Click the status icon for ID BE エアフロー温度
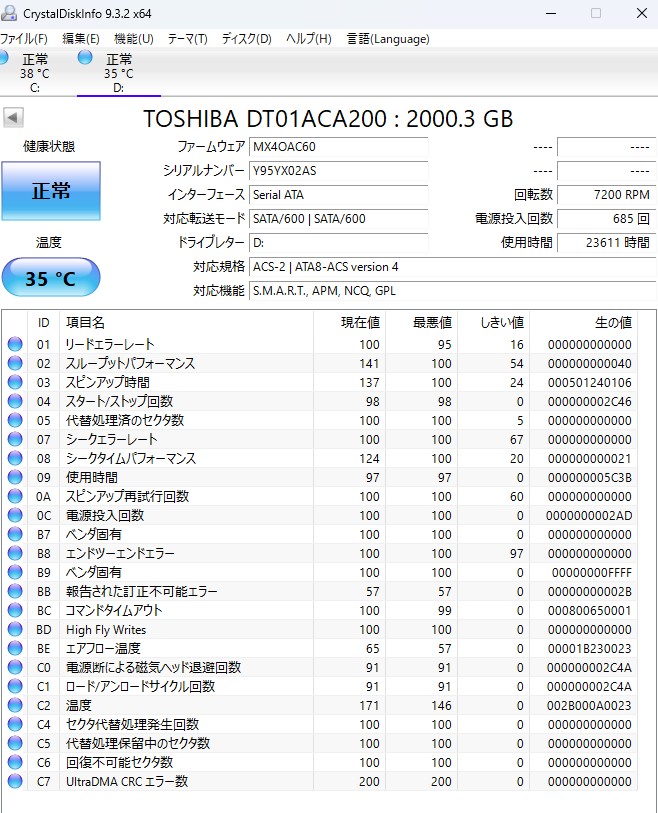 coord(15,648)
